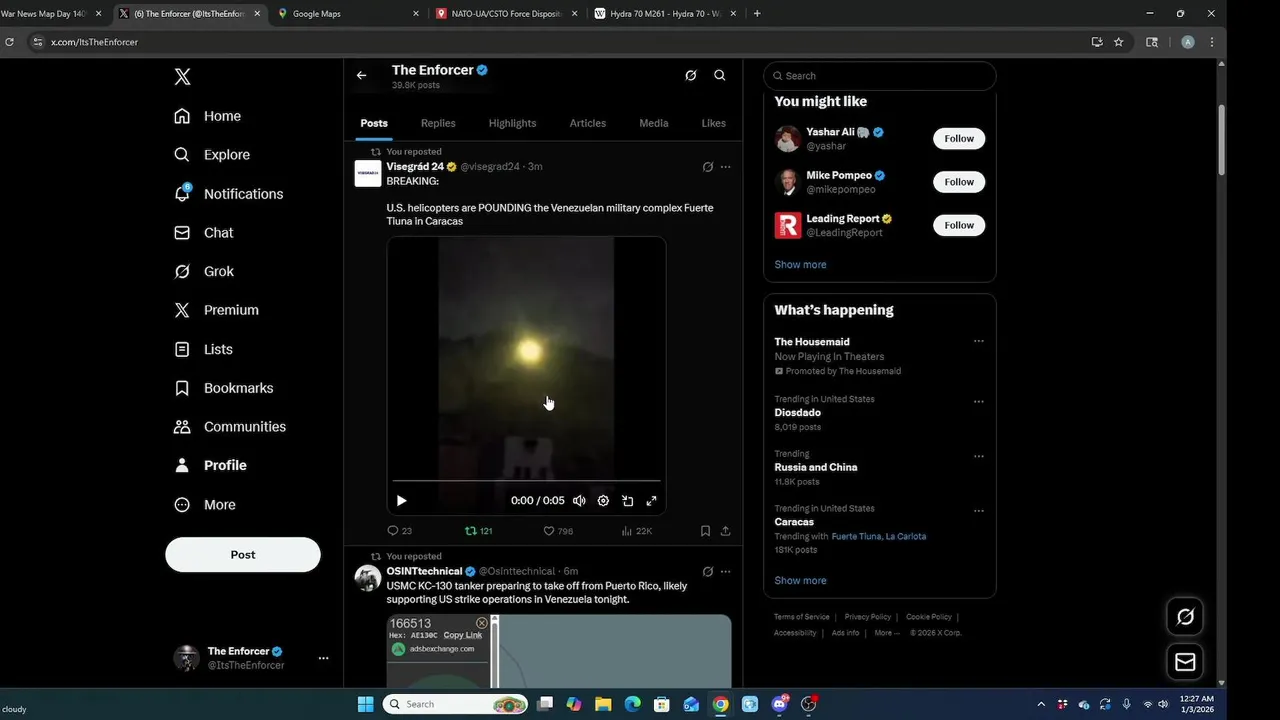This screenshot has width=1280, height=720.
Task: Open Chrome from the Windows taskbar
Action: tap(720, 704)
